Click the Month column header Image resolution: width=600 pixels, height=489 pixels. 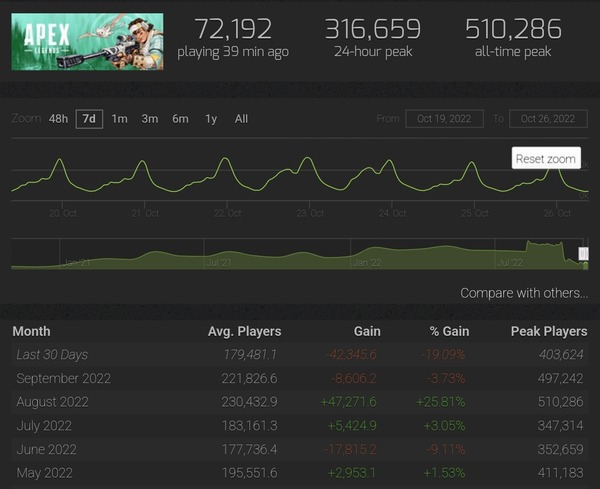point(31,331)
